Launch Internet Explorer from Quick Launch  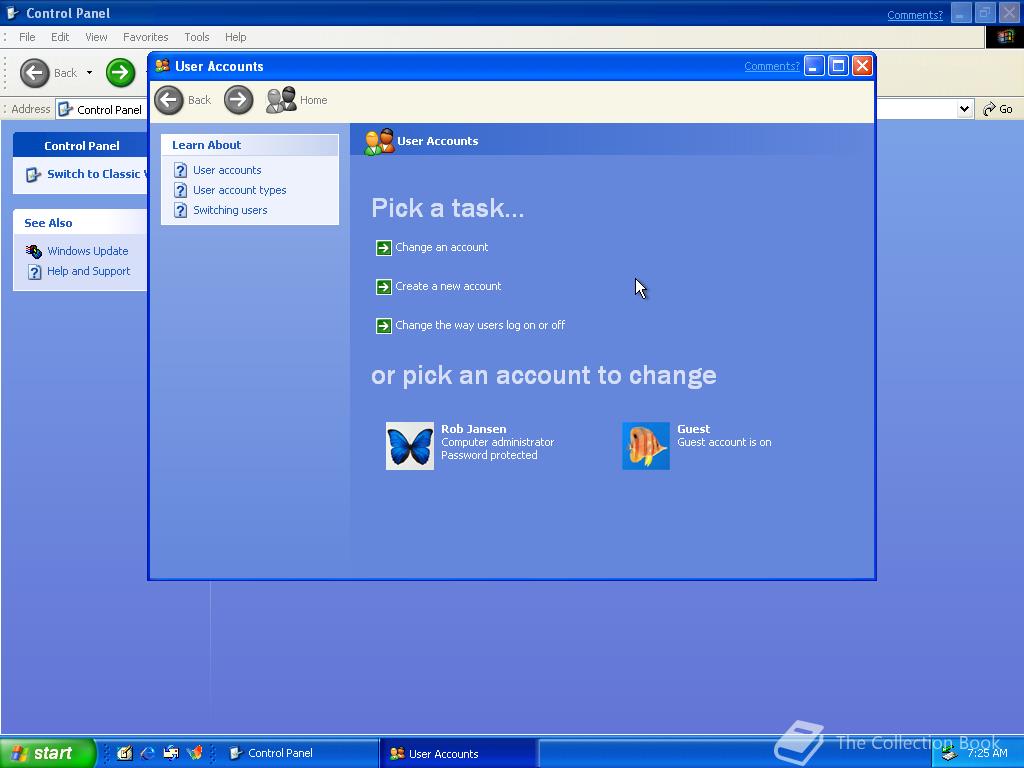tap(147, 753)
